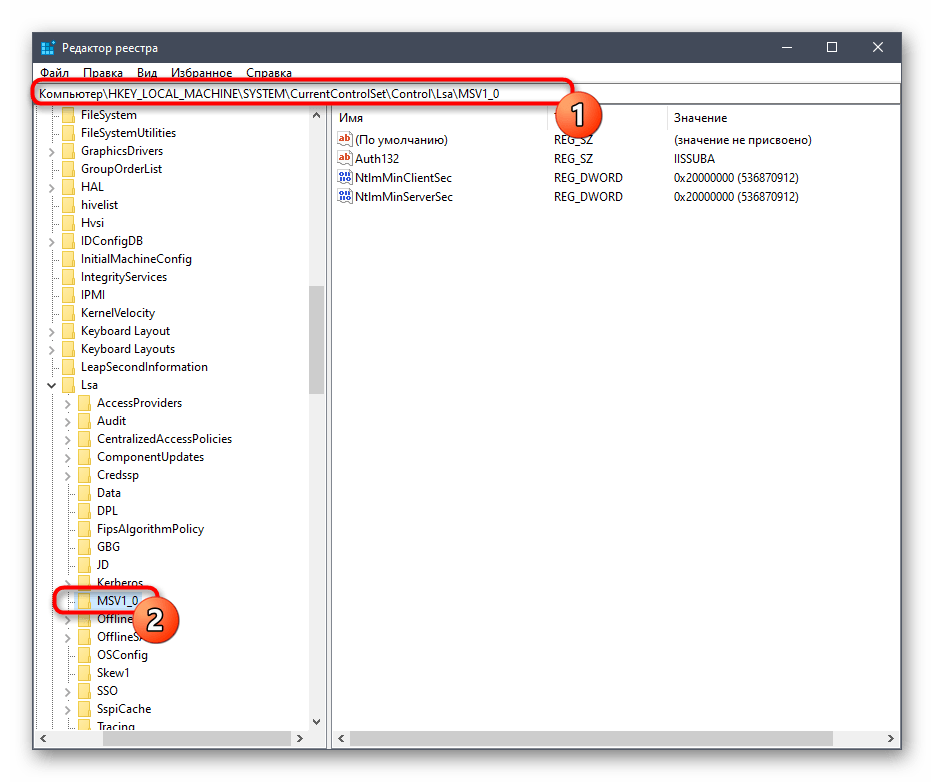Click the FileSystem folder icon
This screenshot has width=934, height=782.
point(68,115)
